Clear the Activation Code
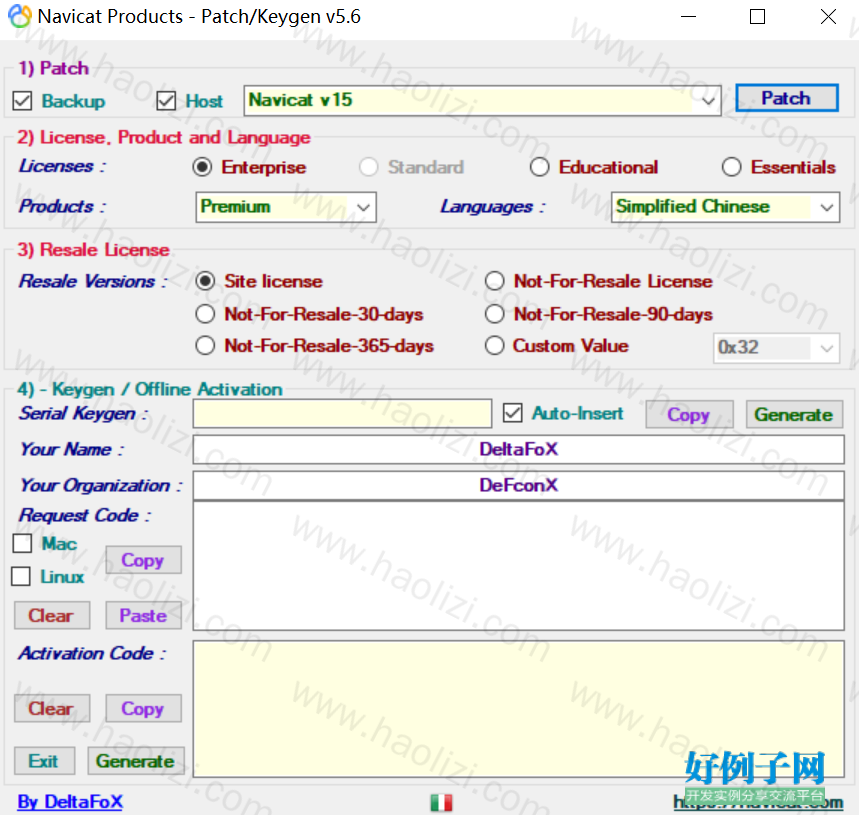 (51, 709)
